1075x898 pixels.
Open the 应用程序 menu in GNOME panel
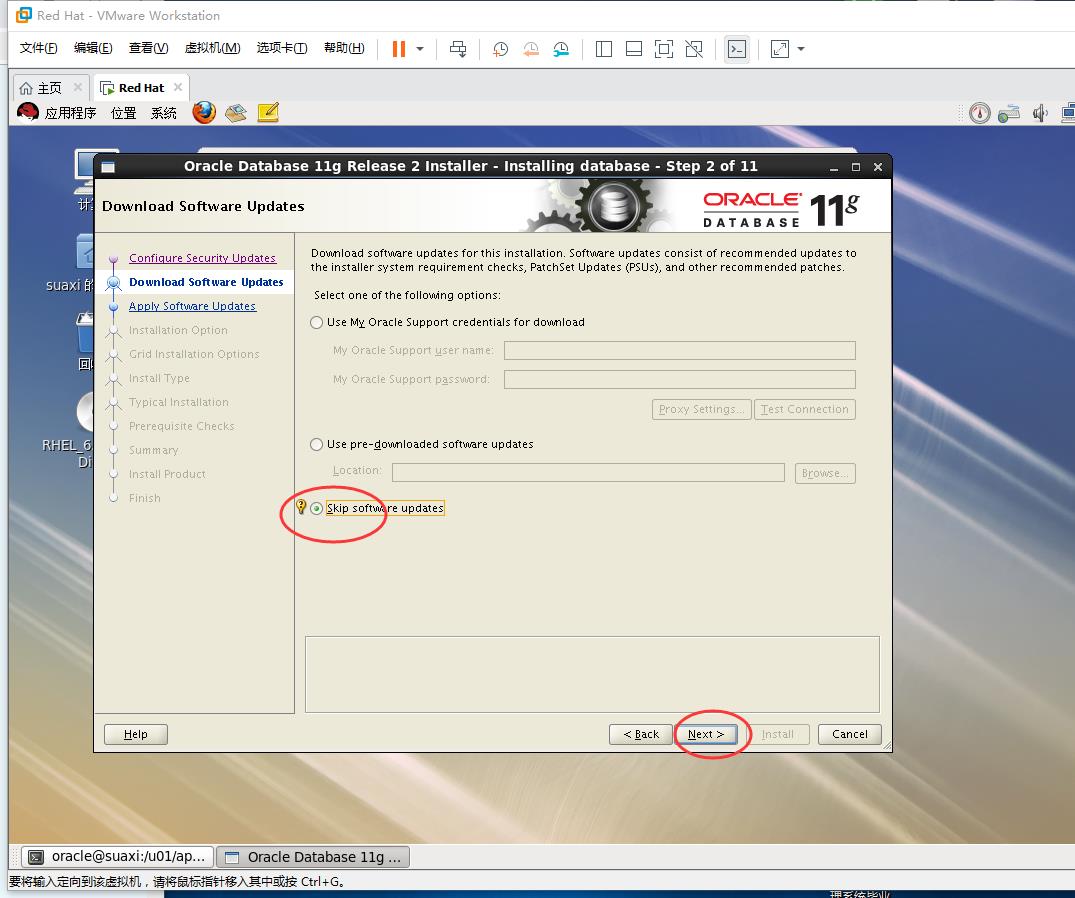coord(70,113)
